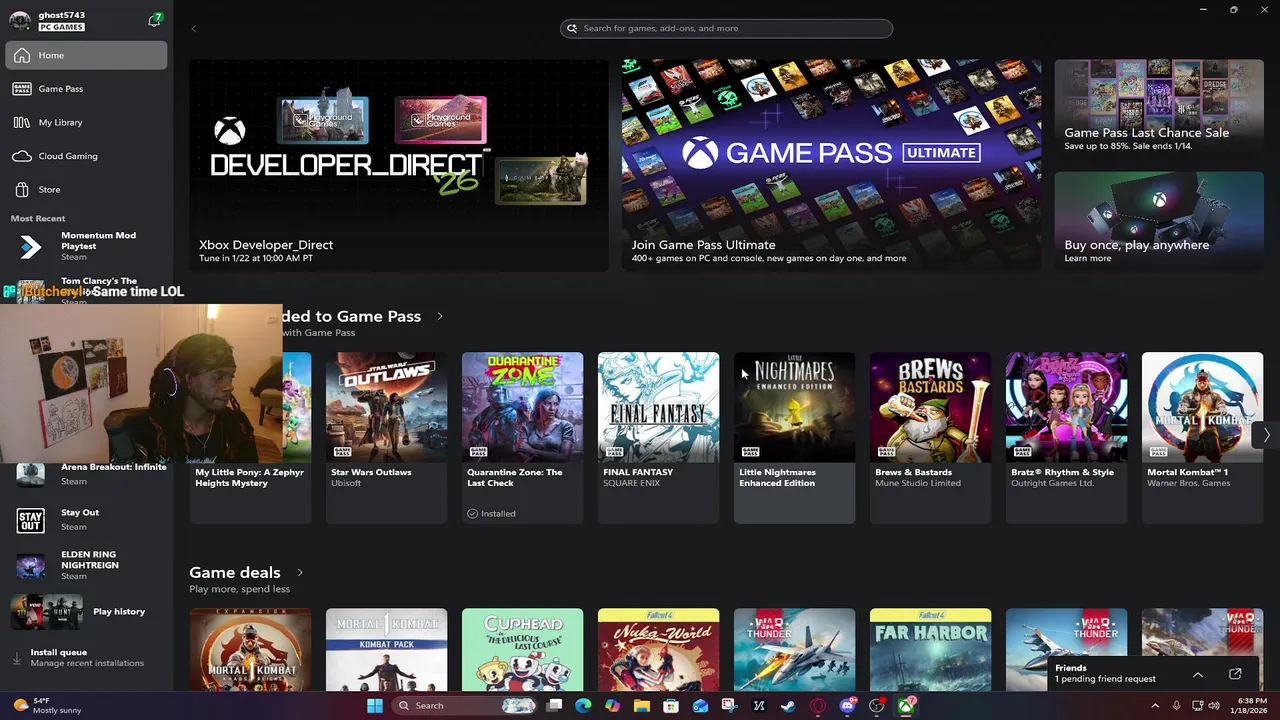Open Mortal Kombat 1 game card
1280x720 pixels.
1202,437
